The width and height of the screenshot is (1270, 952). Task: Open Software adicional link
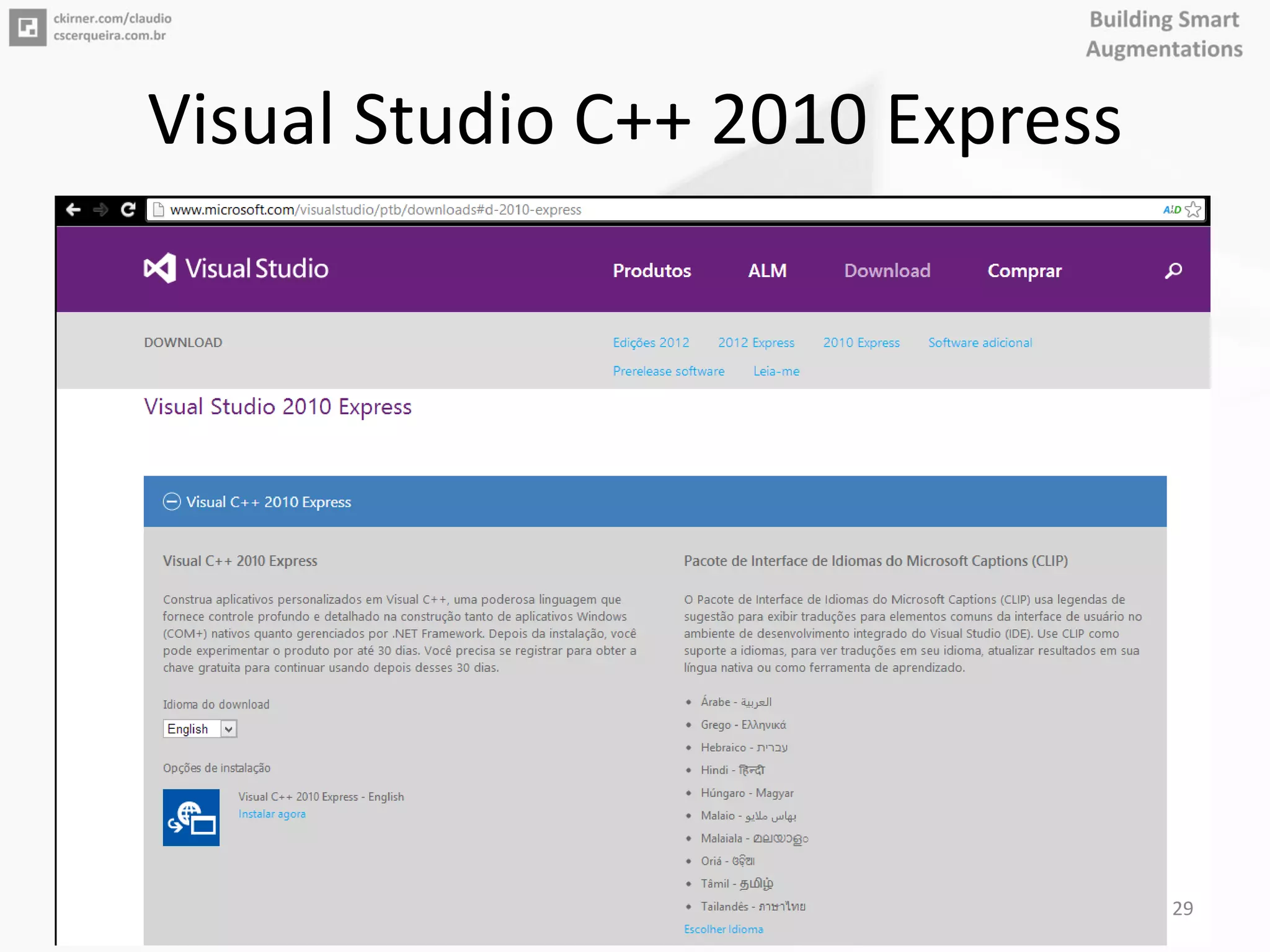click(980, 343)
